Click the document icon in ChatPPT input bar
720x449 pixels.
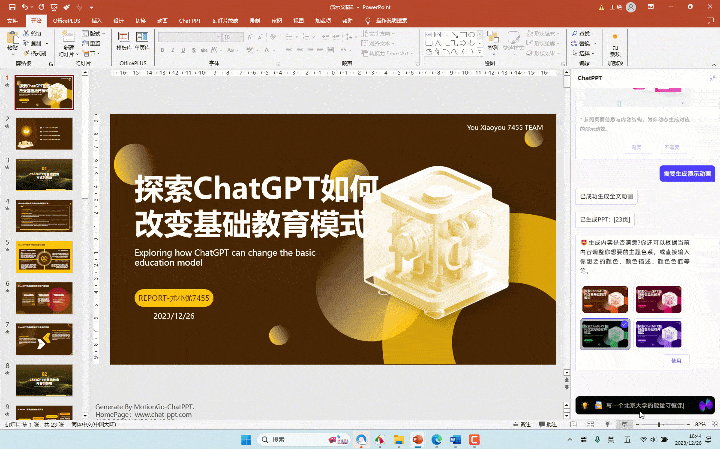point(598,405)
